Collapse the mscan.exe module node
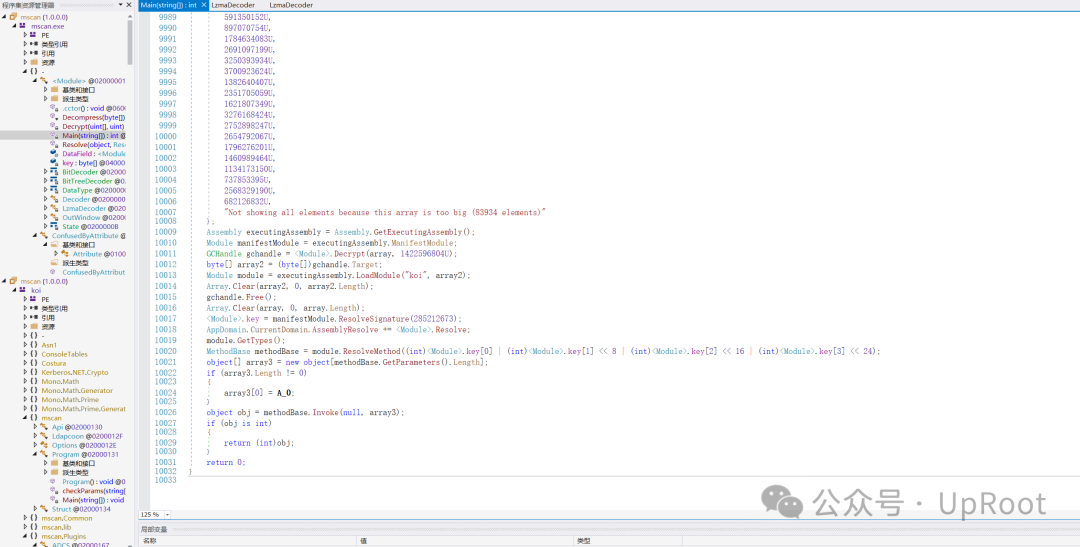 point(13,25)
